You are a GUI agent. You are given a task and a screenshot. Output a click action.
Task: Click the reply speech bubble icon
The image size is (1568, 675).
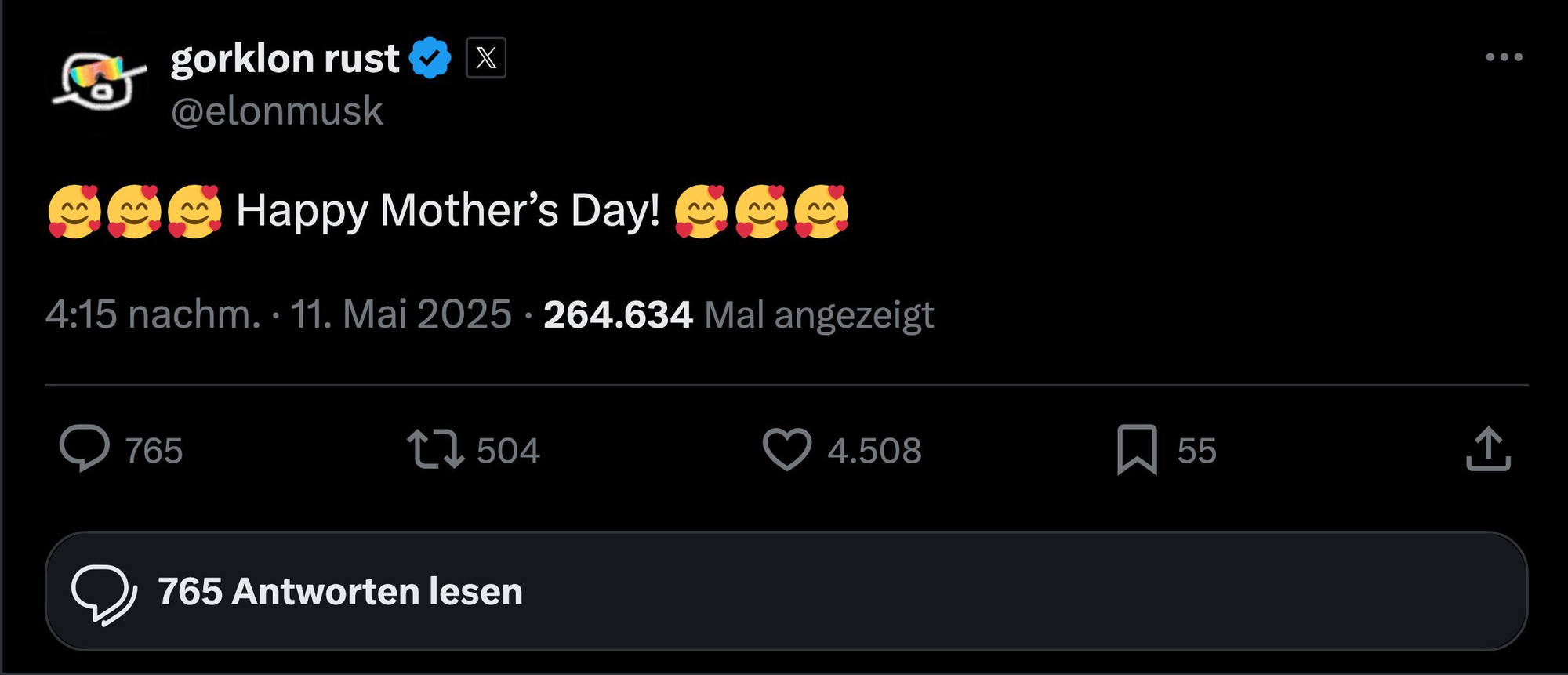85,448
